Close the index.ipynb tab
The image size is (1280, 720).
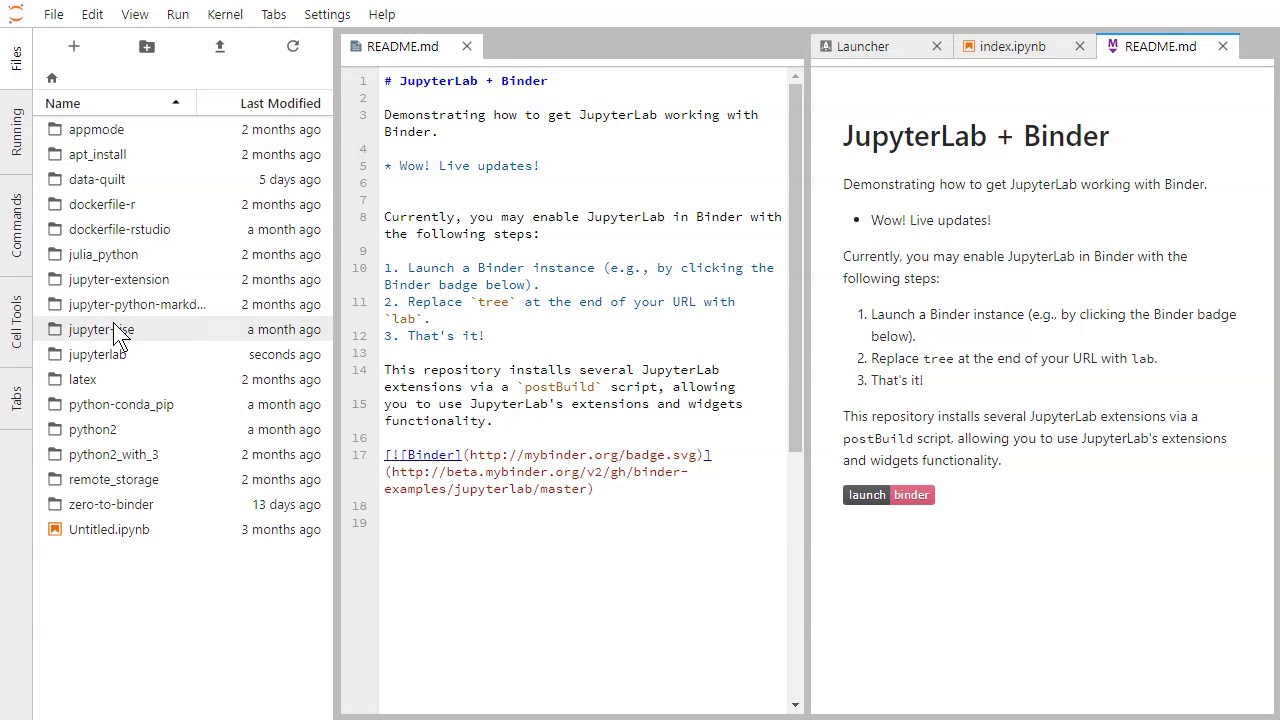(1079, 46)
